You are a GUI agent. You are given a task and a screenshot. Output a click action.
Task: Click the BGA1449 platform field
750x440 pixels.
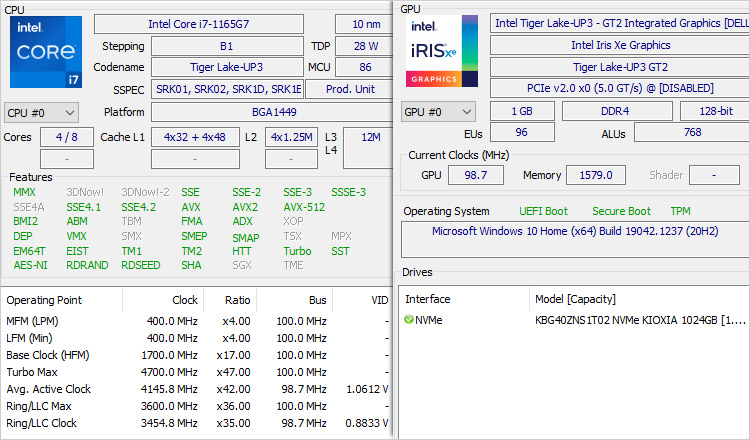(273, 112)
